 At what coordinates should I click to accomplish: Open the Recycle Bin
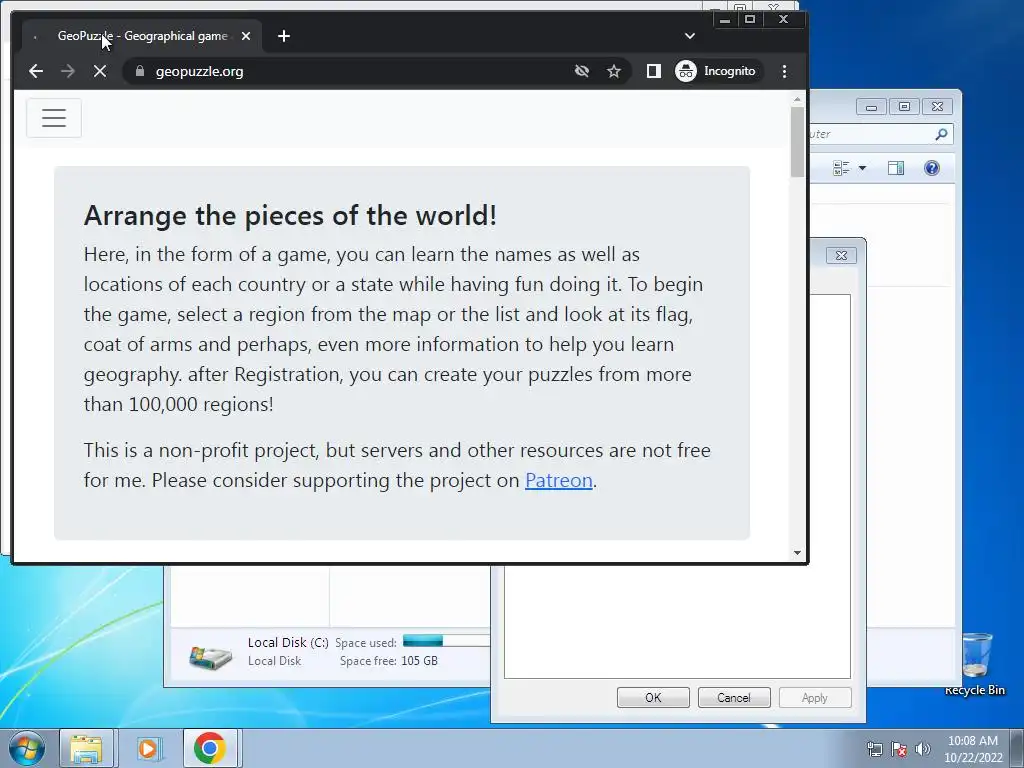975,664
